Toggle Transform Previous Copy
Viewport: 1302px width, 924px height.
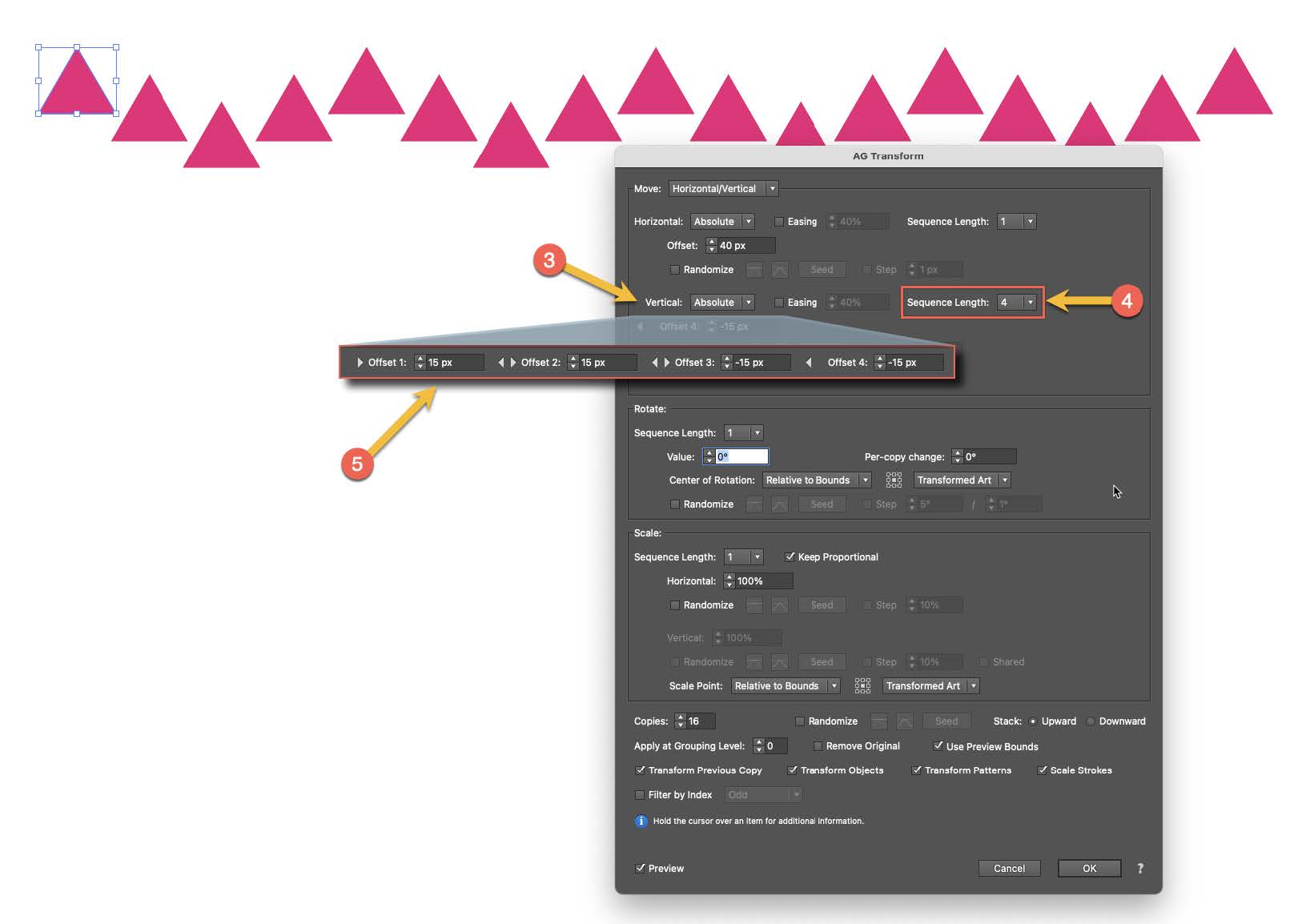pyautogui.click(x=640, y=770)
